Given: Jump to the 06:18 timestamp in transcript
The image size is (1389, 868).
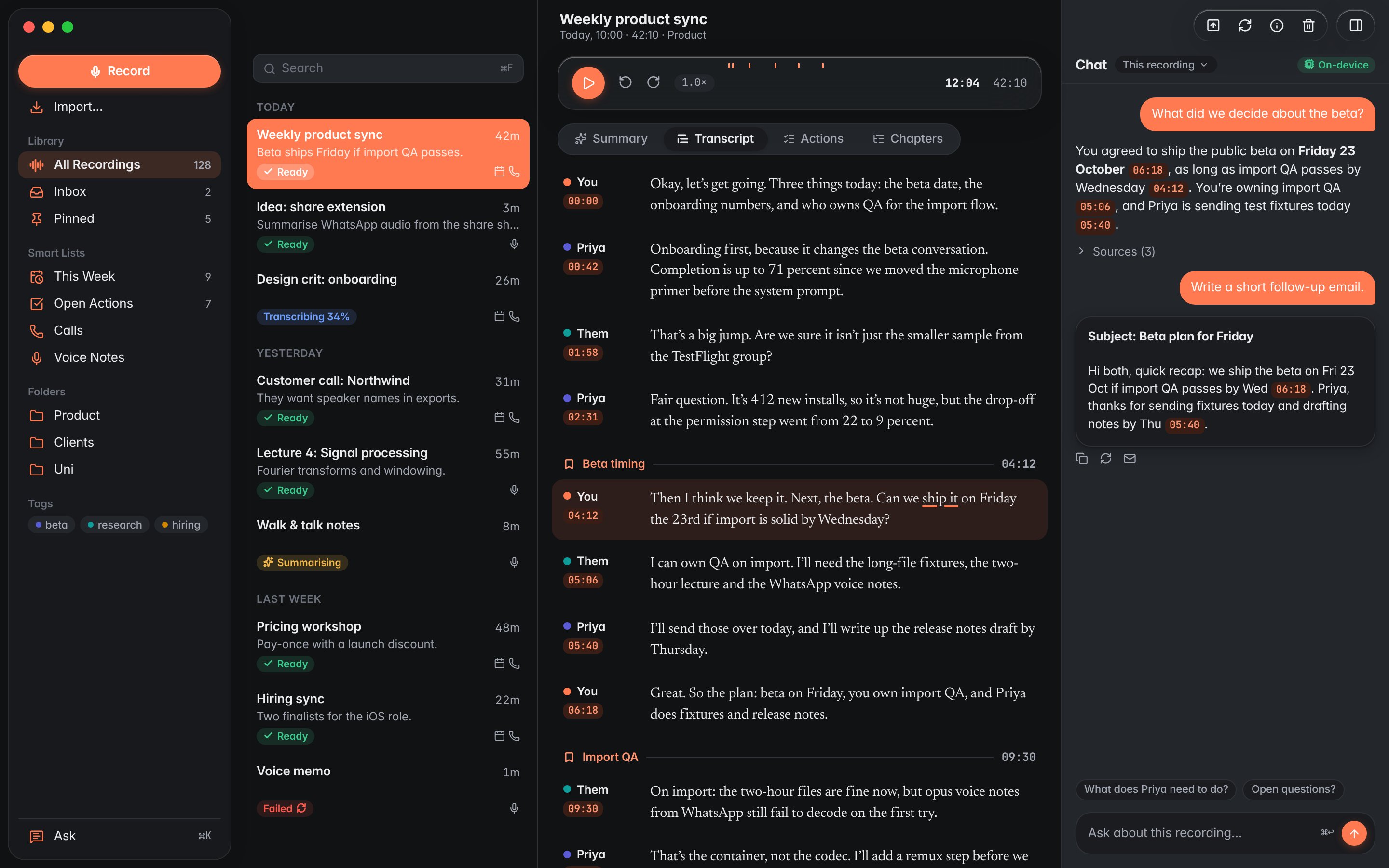Looking at the screenshot, I should pos(583,711).
